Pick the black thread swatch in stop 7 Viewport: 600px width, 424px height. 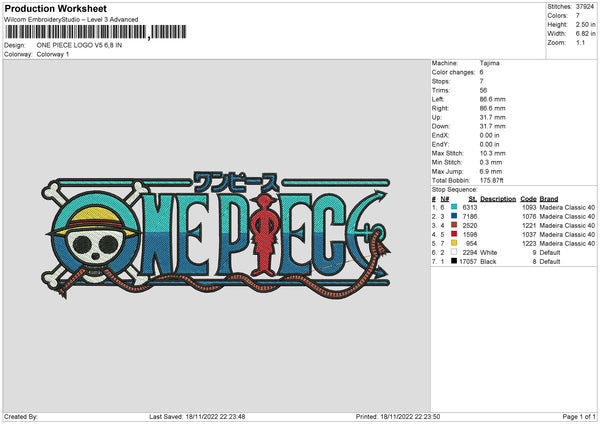click(x=454, y=261)
